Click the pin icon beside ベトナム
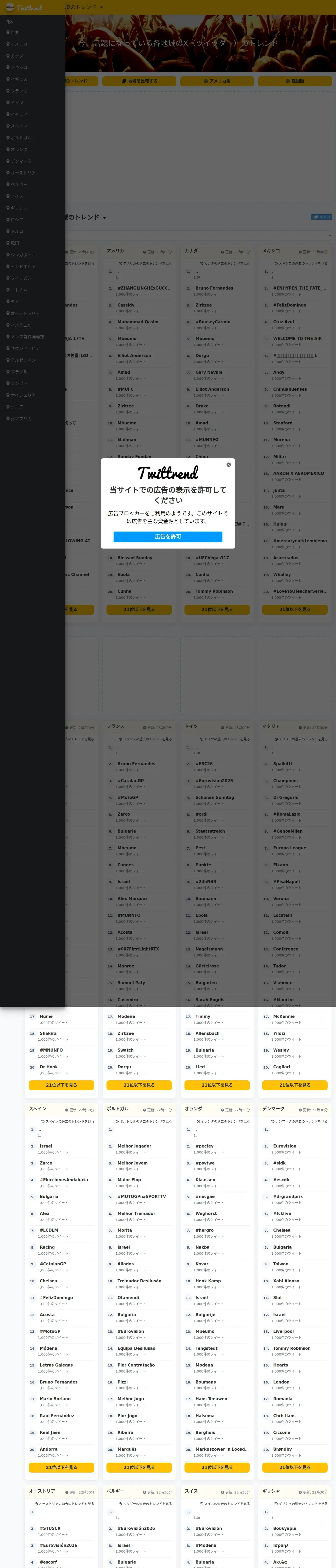 point(8,290)
